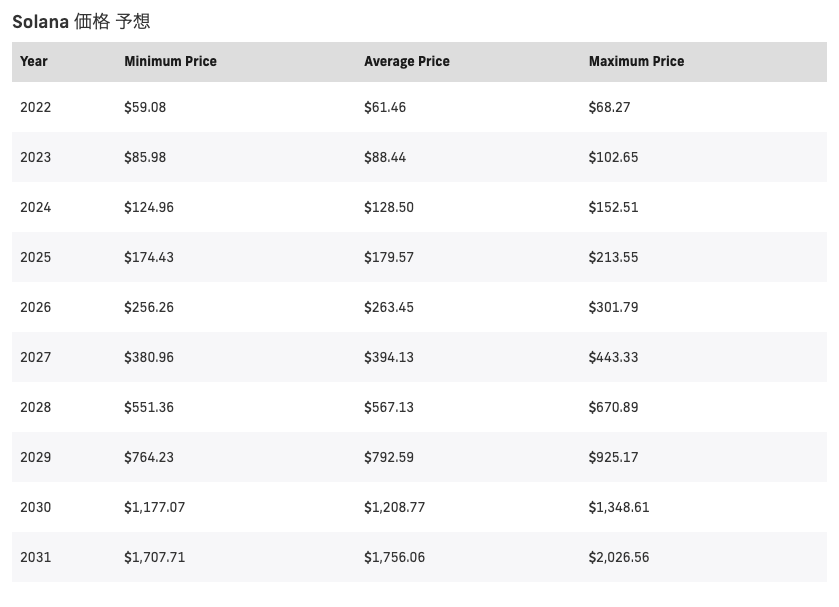Click the 2030 average price $1,208.77
The height and width of the screenshot is (607, 839).
pyautogui.click(x=394, y=507)
